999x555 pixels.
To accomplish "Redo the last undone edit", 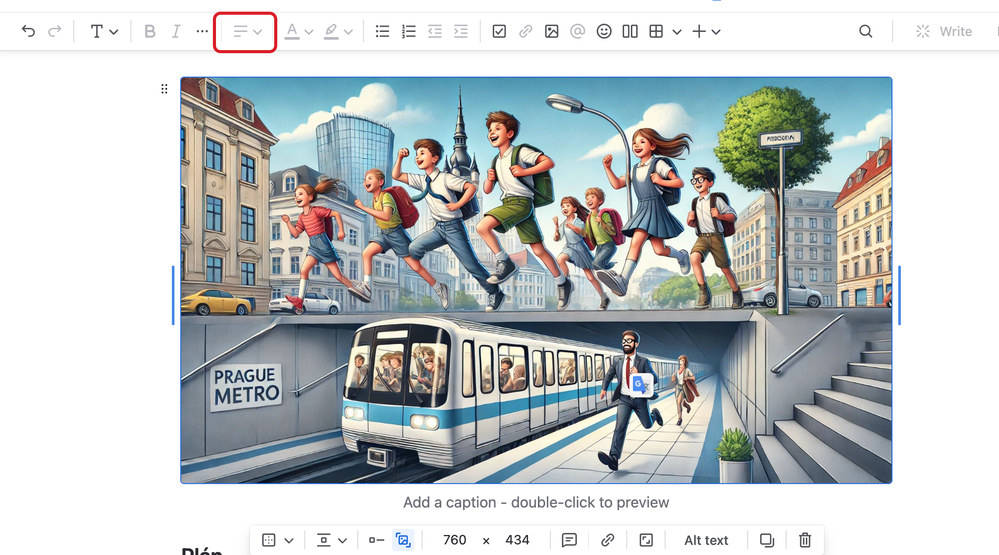I will click(55, 31).
